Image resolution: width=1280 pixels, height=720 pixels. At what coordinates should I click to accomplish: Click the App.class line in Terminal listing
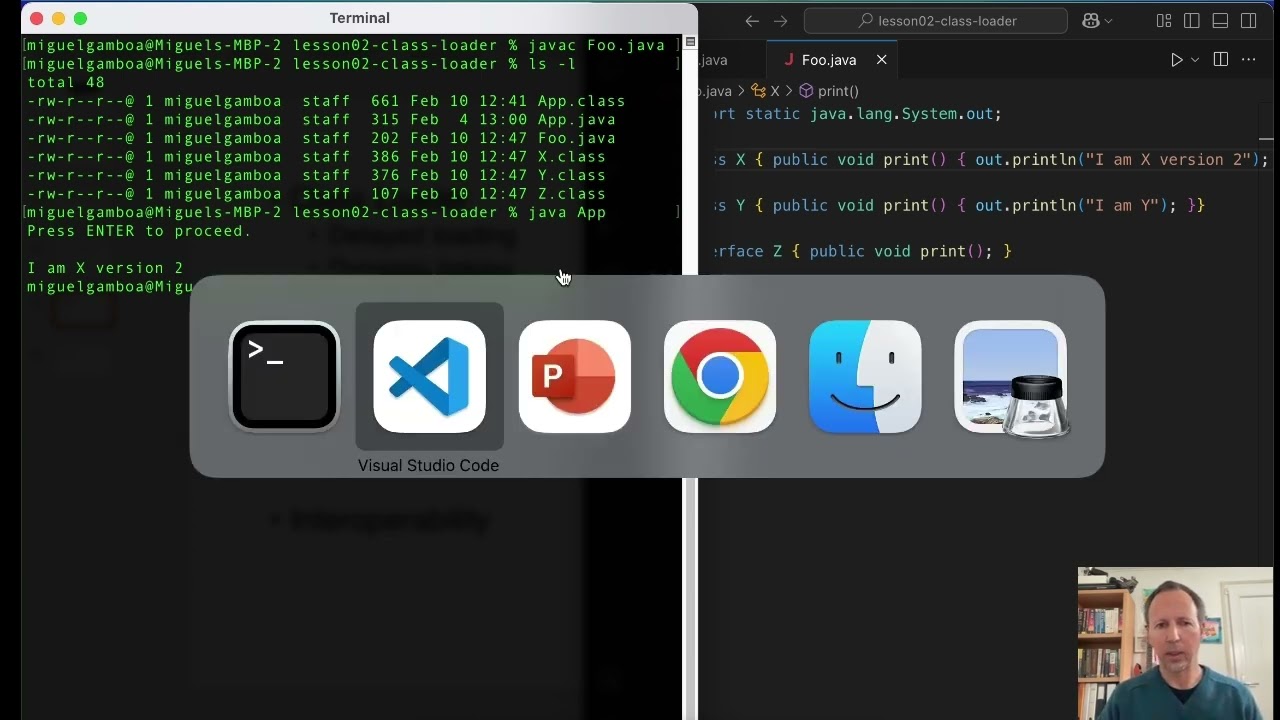point(326,101)
